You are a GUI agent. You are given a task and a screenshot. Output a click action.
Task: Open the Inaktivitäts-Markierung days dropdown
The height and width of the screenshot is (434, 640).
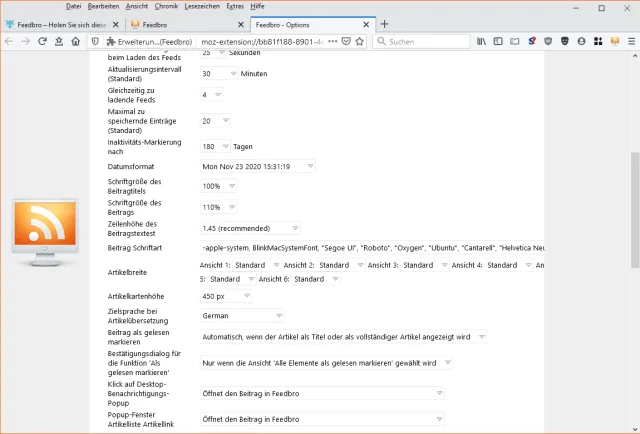215,146
